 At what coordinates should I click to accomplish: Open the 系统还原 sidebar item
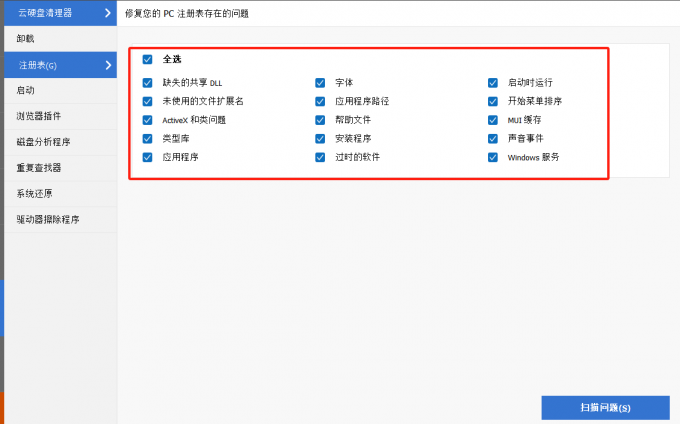click(x=60, y=194)
